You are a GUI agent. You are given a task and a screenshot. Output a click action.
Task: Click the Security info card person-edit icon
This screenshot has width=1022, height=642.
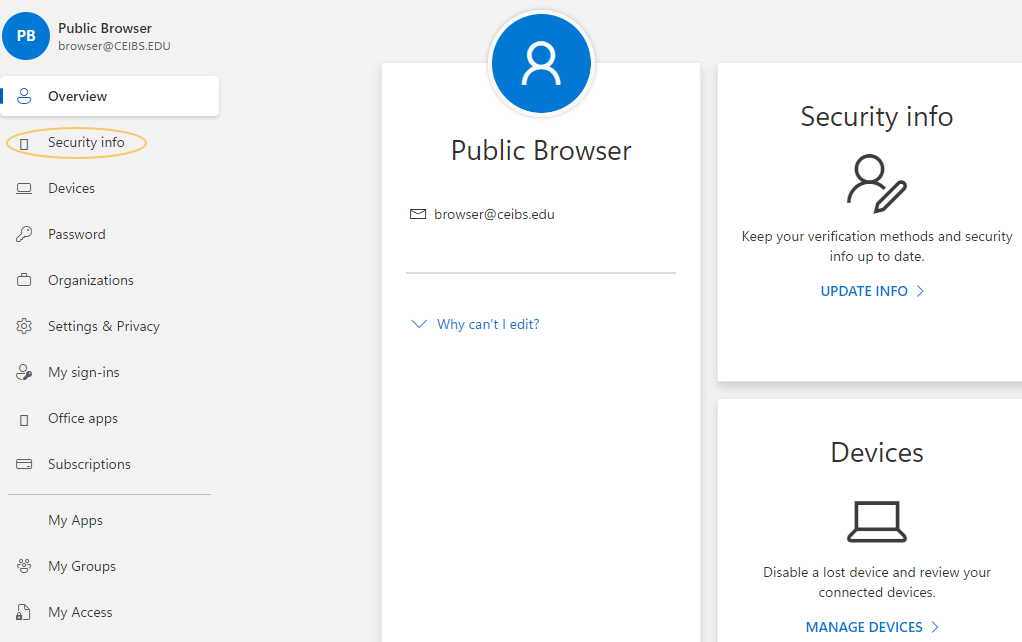(x=876, y=184)
